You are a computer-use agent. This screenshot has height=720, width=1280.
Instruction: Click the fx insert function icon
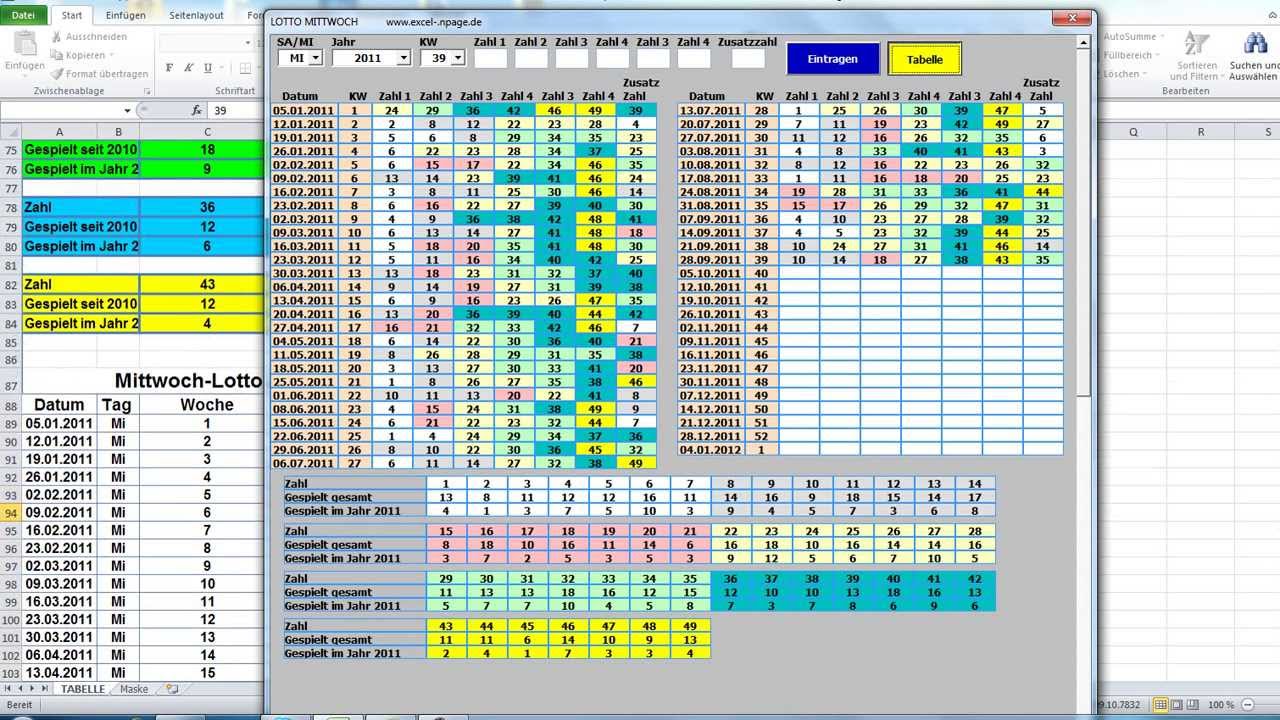[197, 111]
